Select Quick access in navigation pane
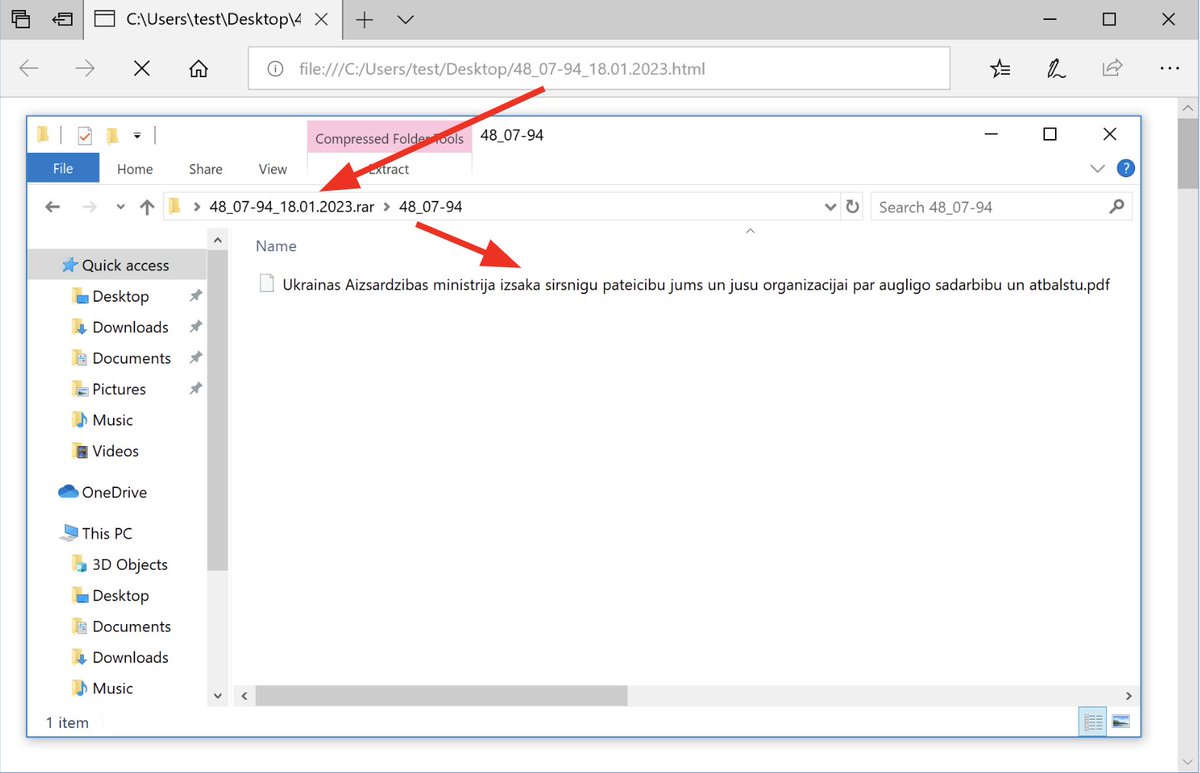The width and height of the screenshot is (1200, 773). [x=116, y=265]
